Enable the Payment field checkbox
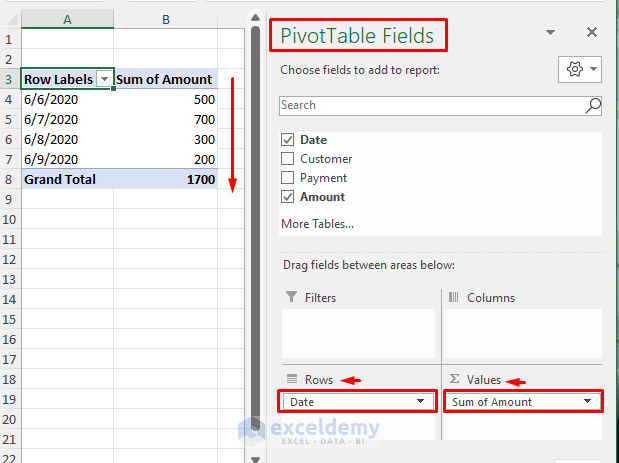Screen dimensions: 619x463 (288, 178)
